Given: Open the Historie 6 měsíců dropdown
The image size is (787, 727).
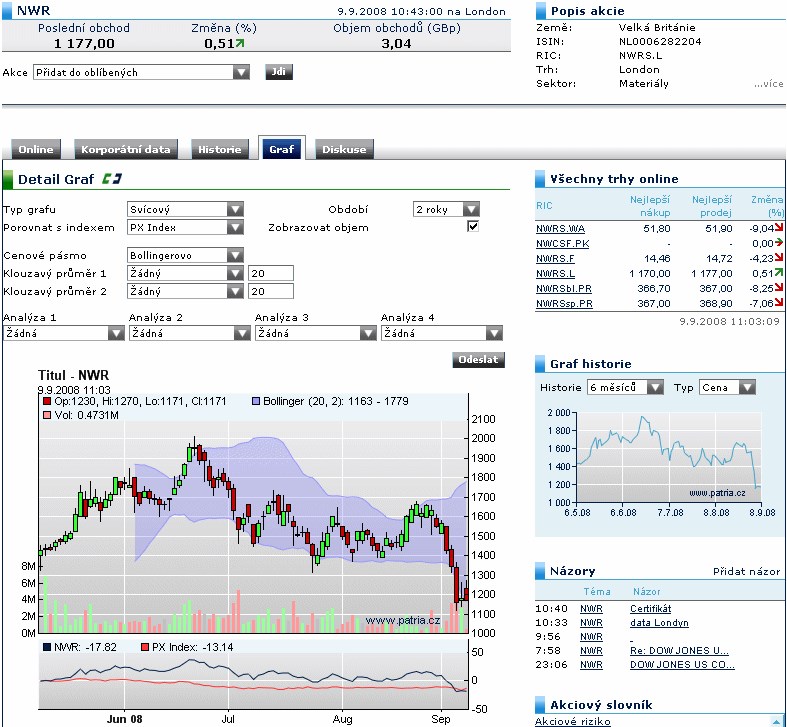Looking at the screenshot, I should click(626, 387).
